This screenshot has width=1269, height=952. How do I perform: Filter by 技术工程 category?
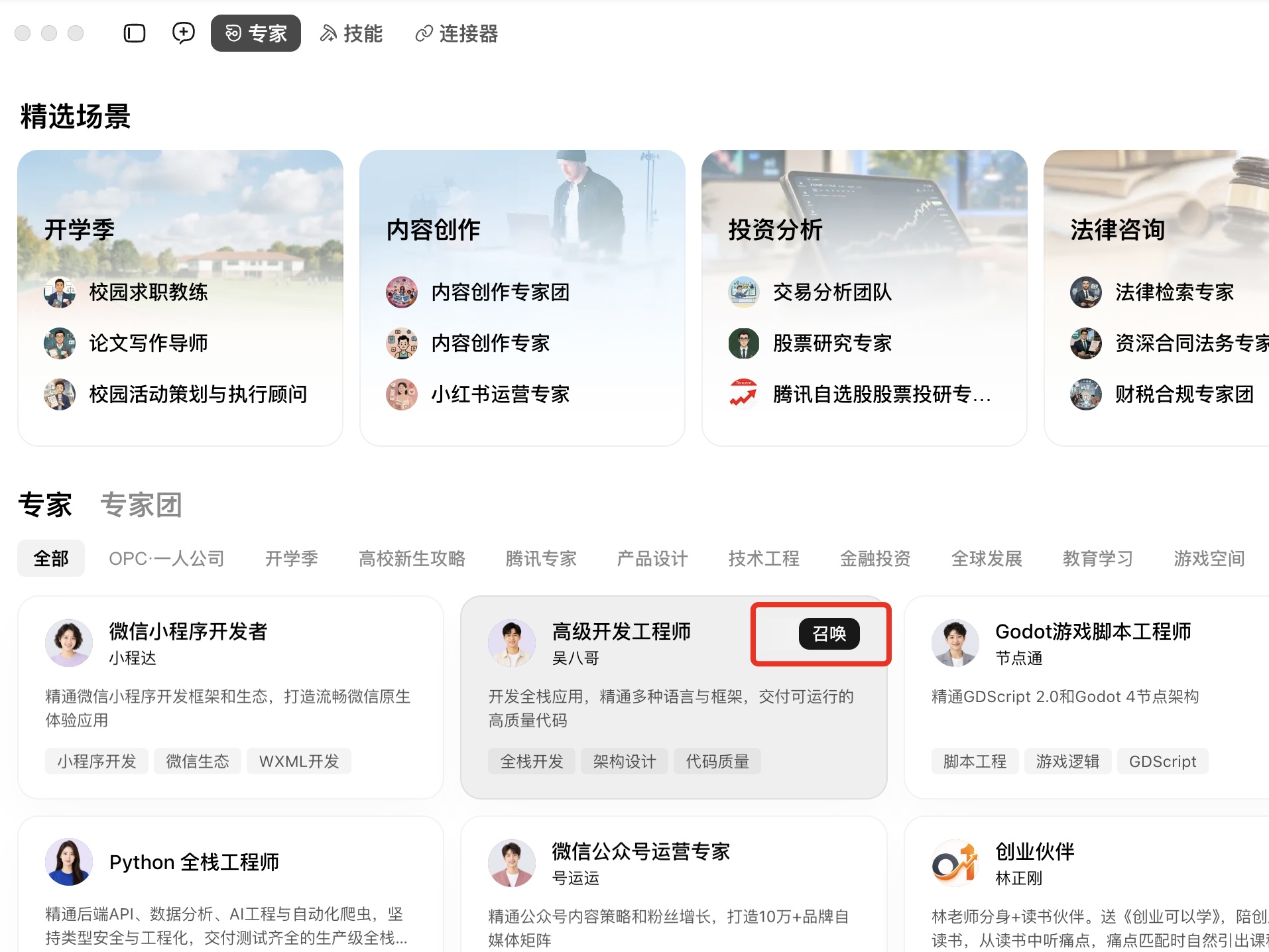tap(764, 558)
